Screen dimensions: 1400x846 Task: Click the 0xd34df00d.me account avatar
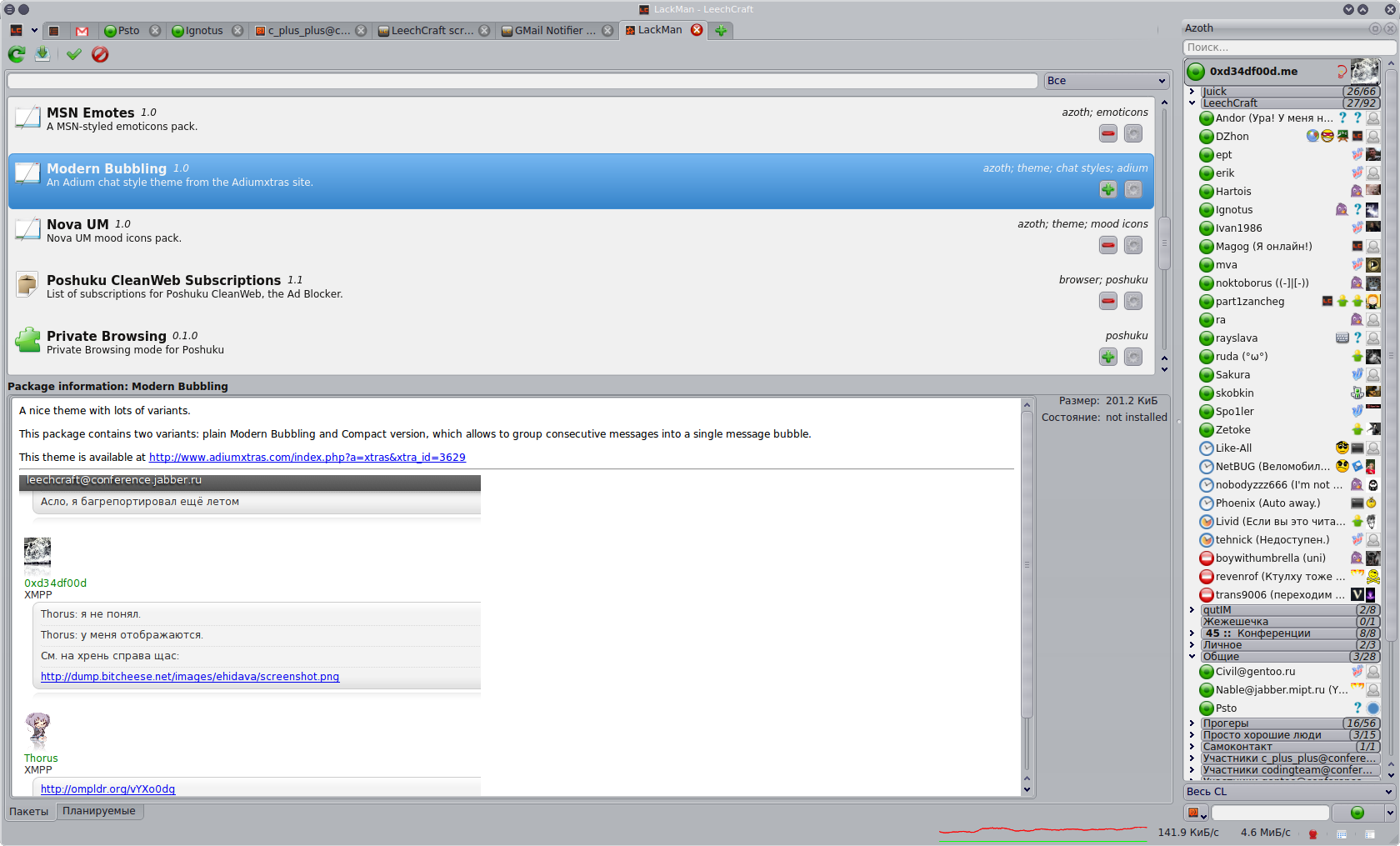[x=1365, y=71]
